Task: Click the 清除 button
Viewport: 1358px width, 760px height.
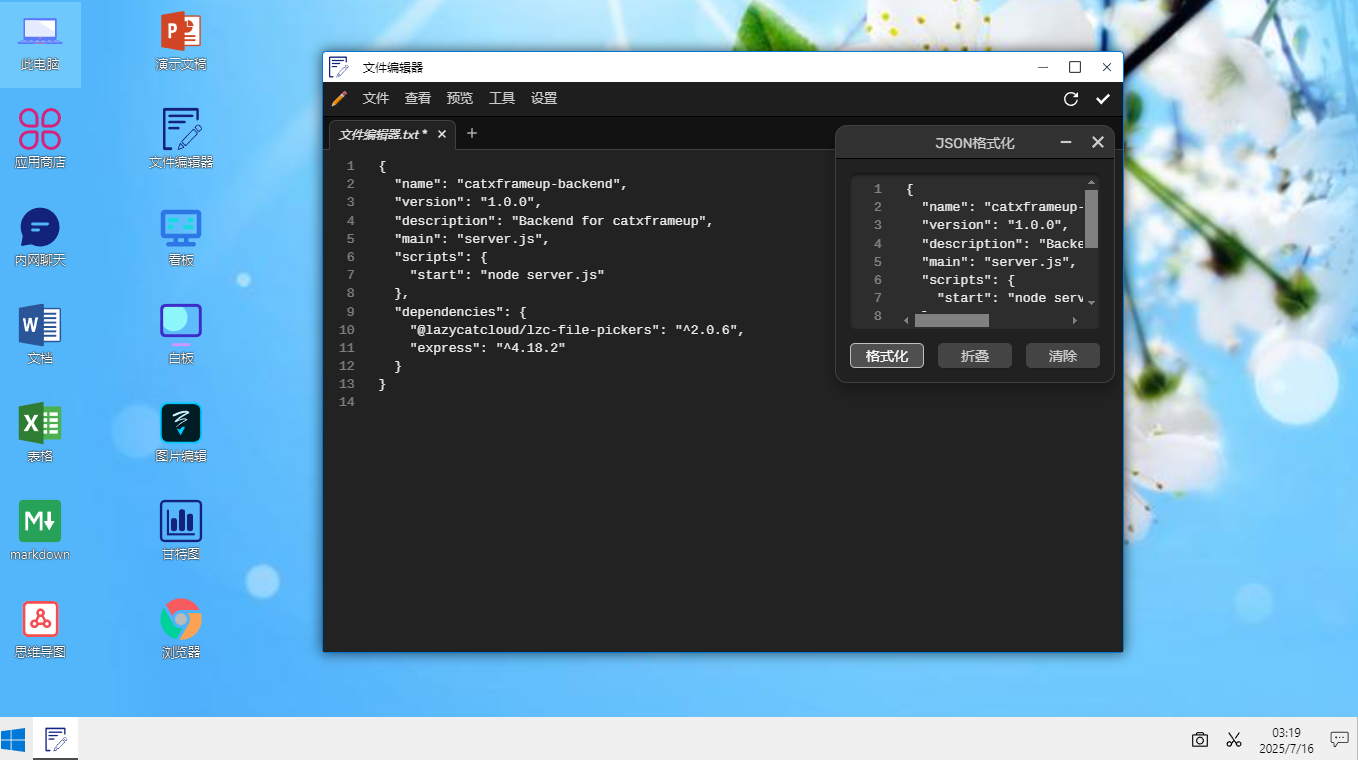Action: pyautogui.click(x=1063, y=356)
